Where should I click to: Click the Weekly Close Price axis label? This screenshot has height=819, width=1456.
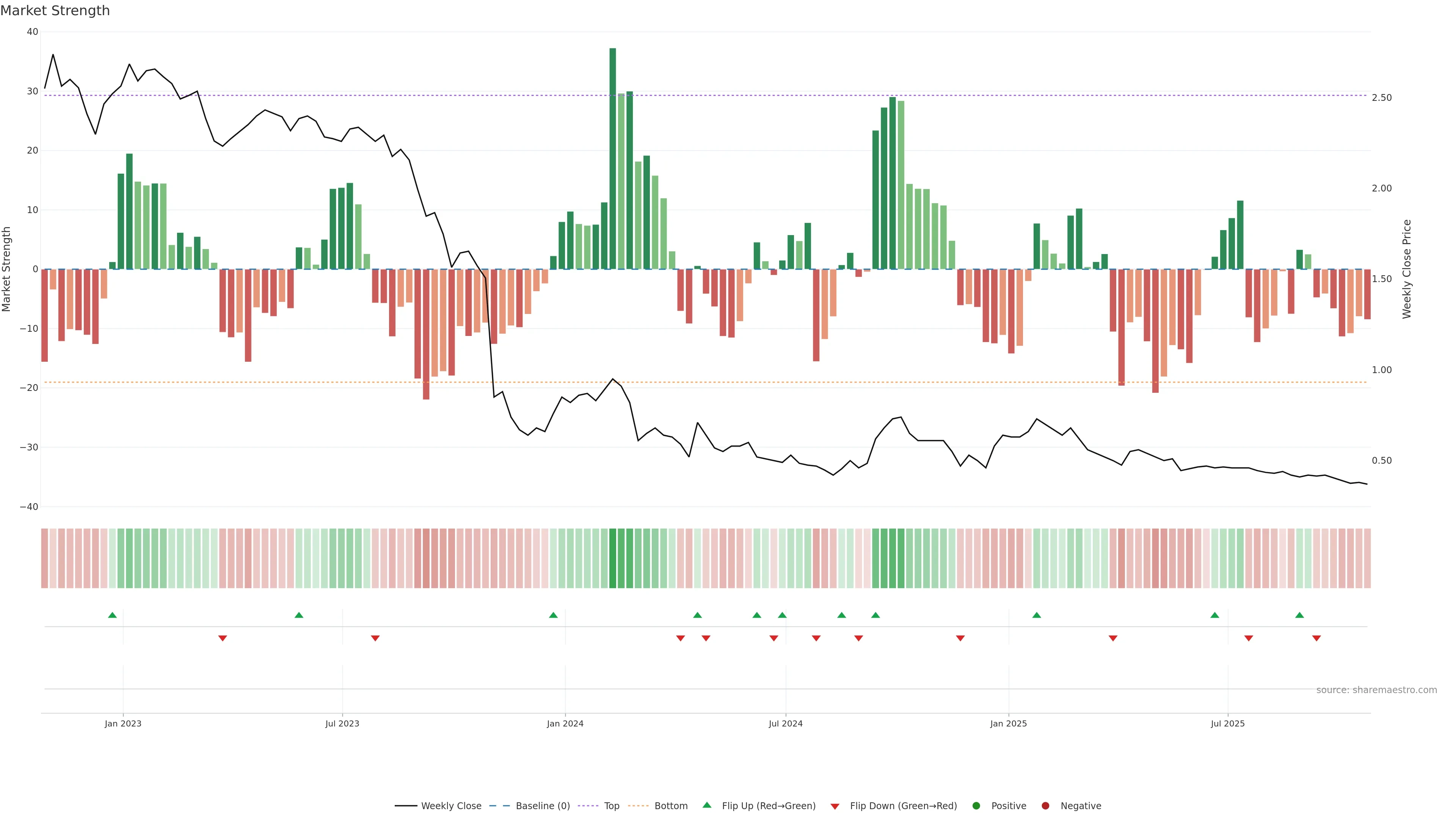[1407, 269]
